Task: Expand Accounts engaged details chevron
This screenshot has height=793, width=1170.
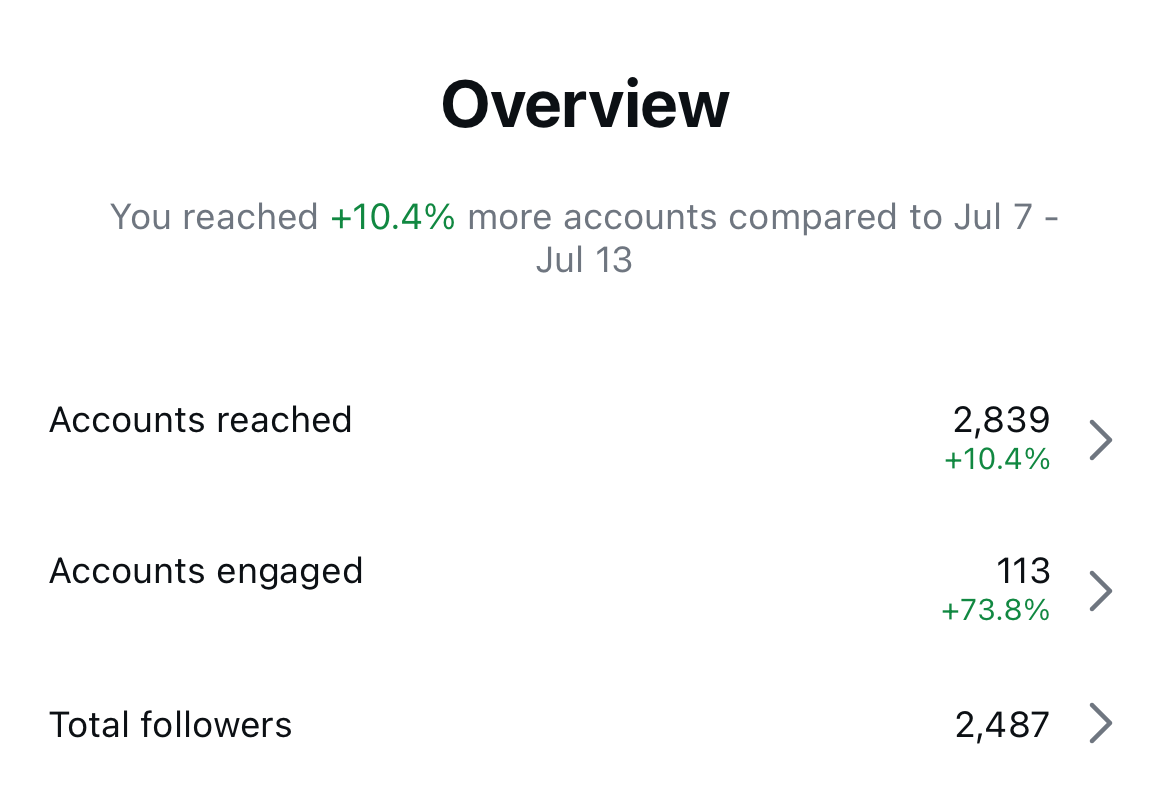Action: [x=1100, y=591]
